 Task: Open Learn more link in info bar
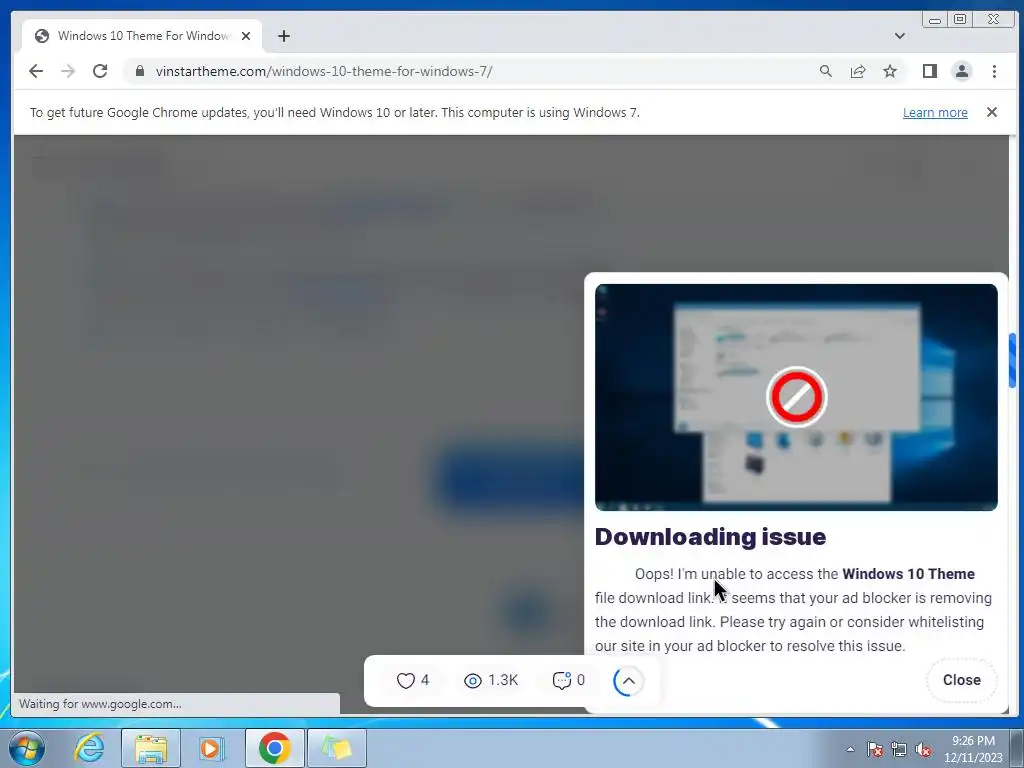[935, 112]
